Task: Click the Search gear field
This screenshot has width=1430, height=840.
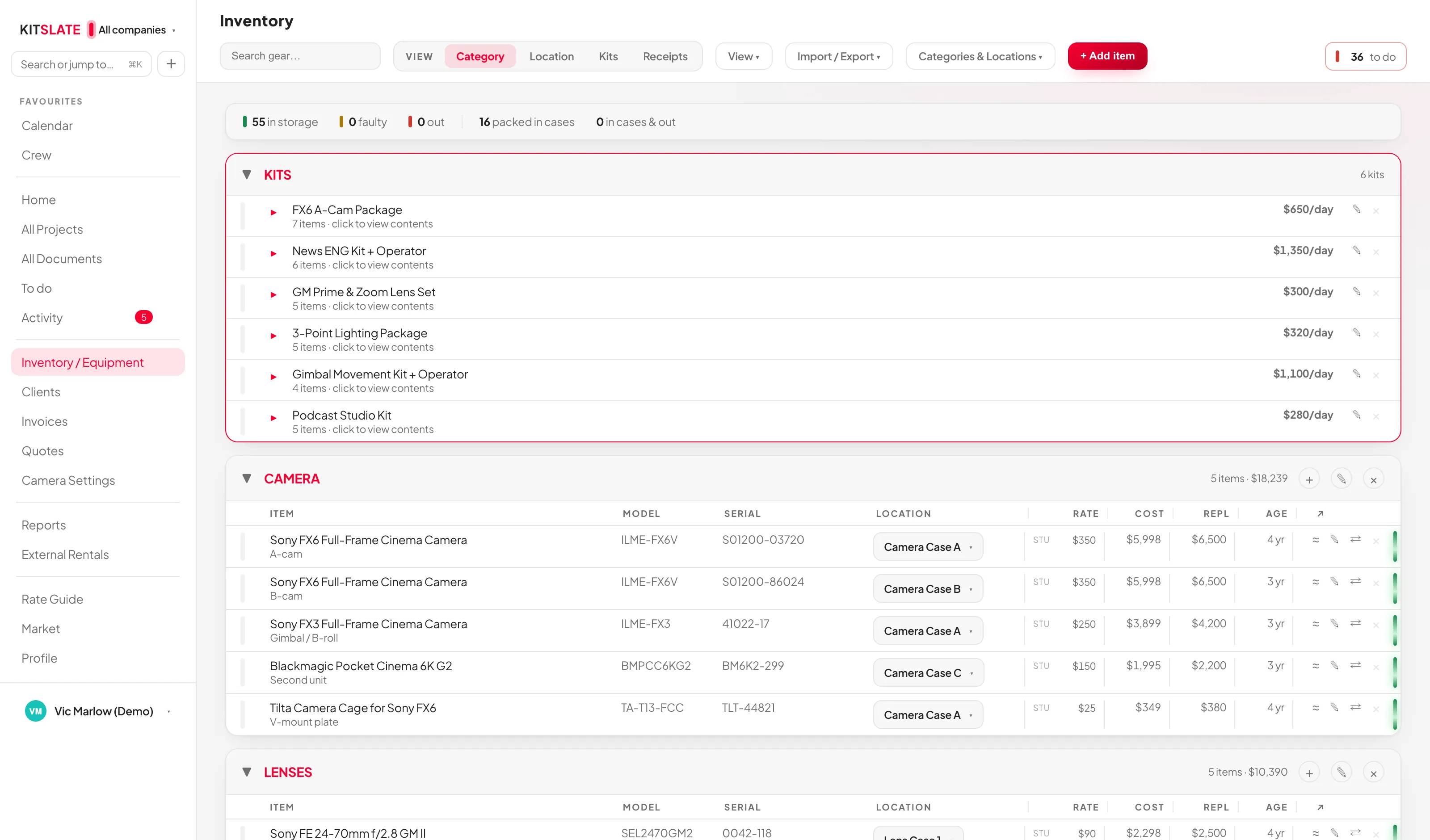Action: click(300, 55)
